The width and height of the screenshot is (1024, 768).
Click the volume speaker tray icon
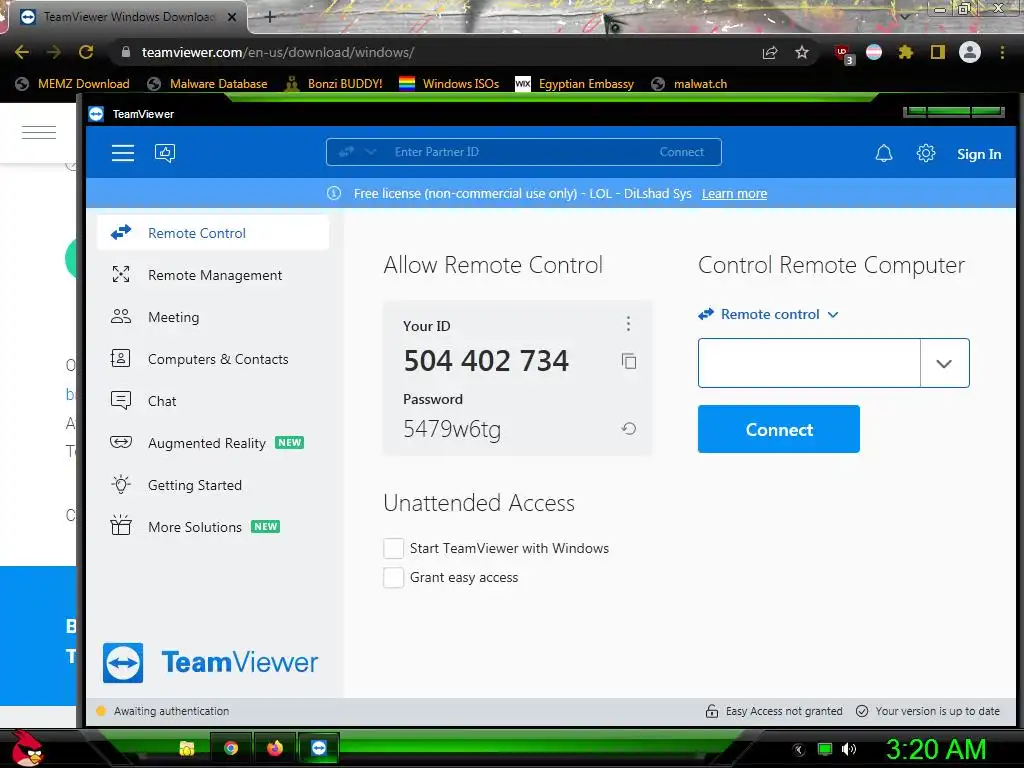(x=849, y=749)
